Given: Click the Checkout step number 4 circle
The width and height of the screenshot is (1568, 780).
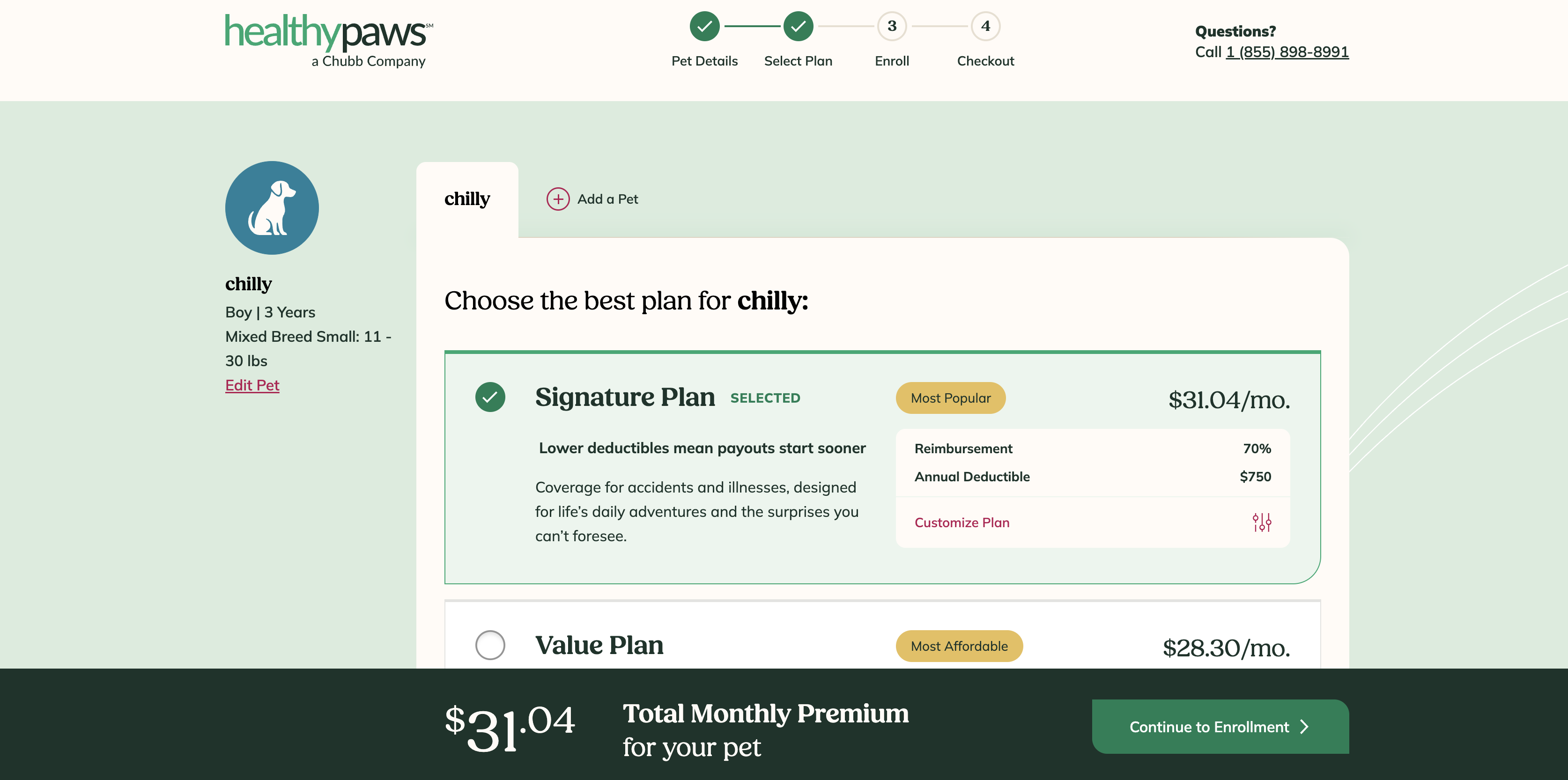Looking at the screenshot, I should [x=985, y=26].
